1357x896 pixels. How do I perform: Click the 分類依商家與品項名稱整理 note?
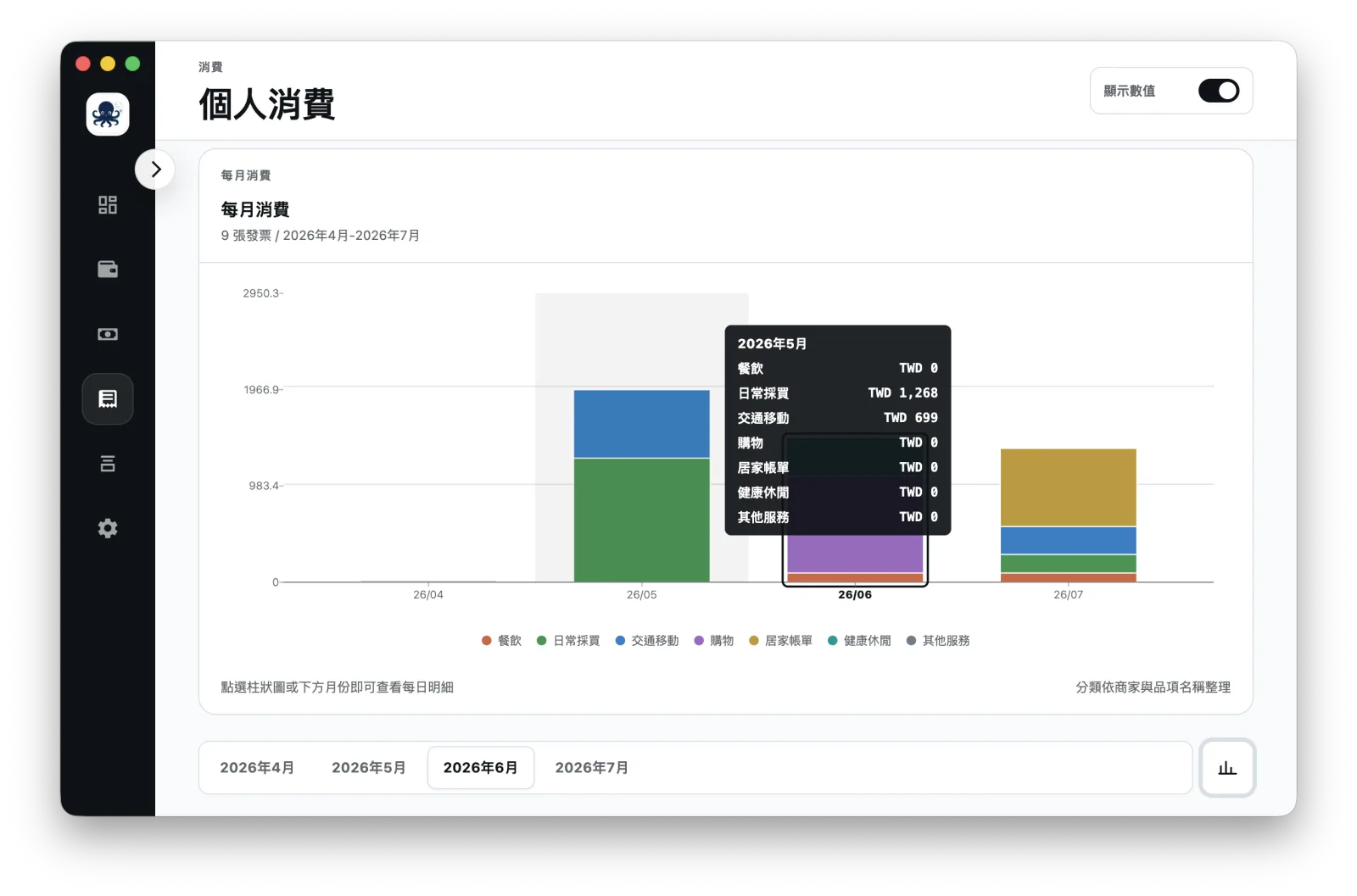[x=1153, y=687]
